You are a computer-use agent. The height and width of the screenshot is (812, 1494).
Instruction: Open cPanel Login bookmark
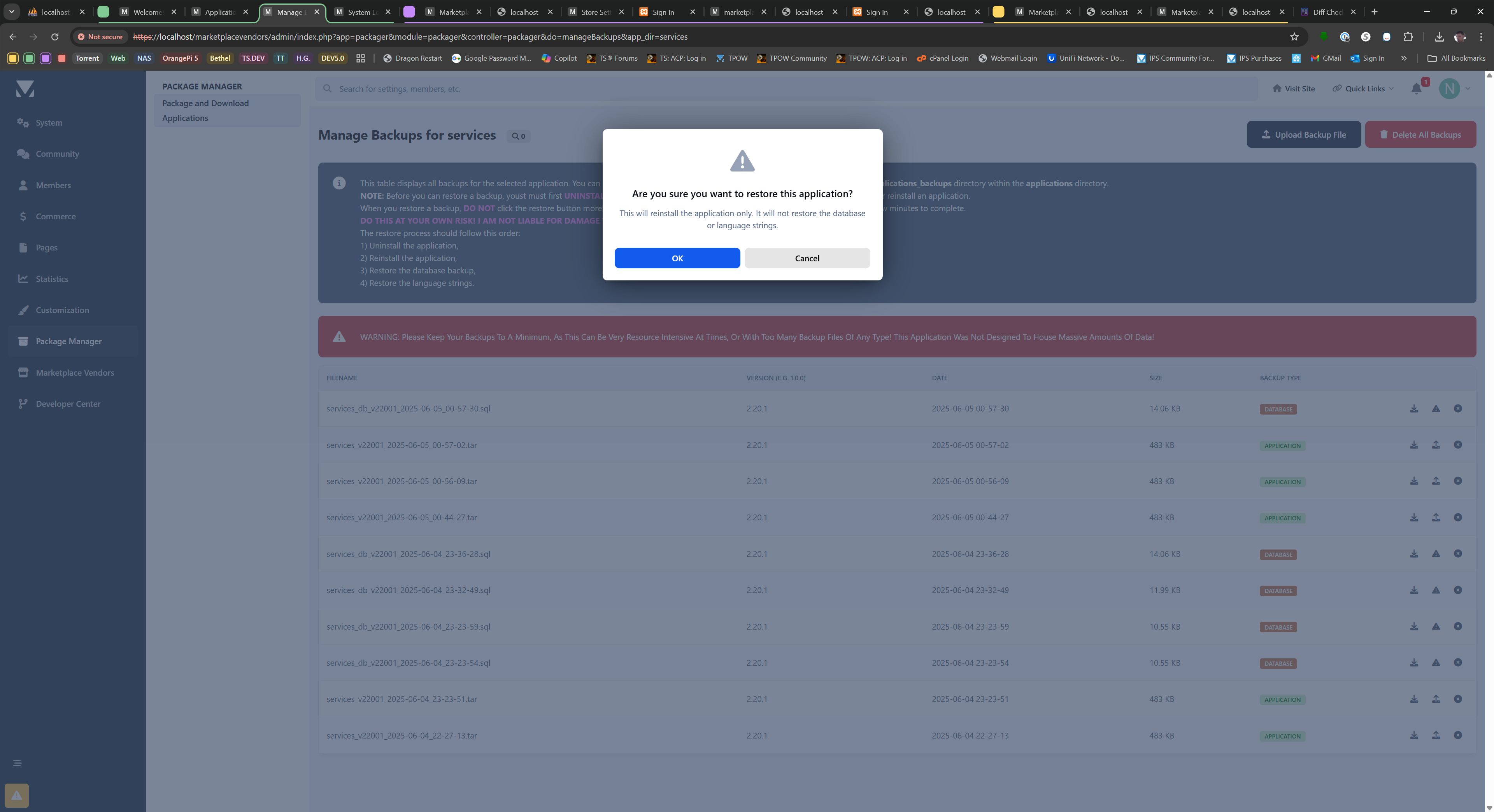(942, 58)
